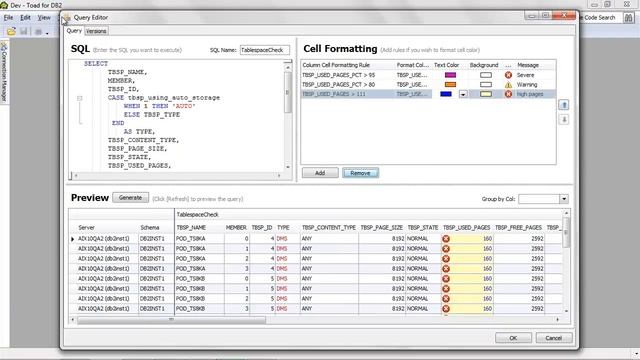Click the red error icon for Severe rule
640x360 pixels.
(508, 75)
